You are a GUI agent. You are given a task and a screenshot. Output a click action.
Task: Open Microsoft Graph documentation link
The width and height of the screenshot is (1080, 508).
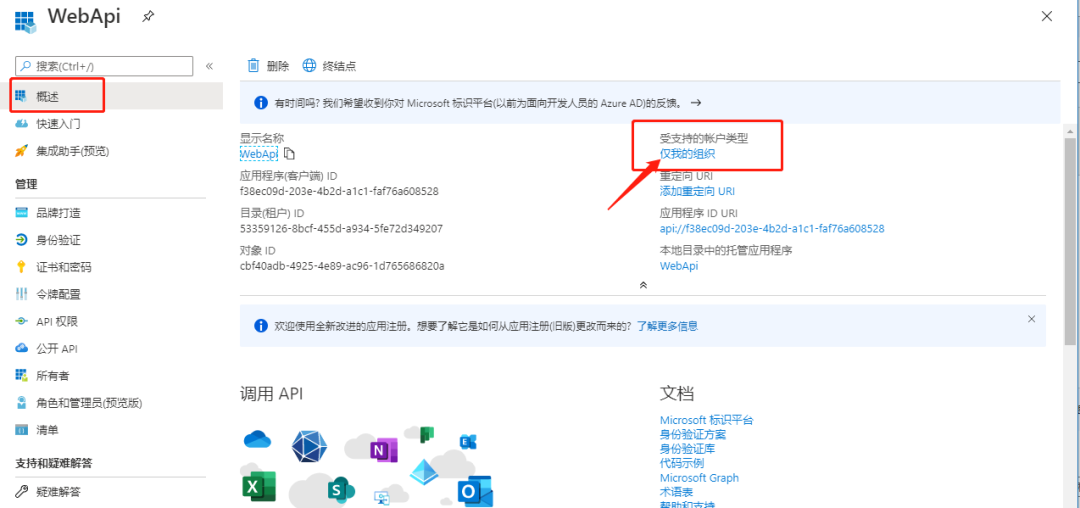coord(699,478)
